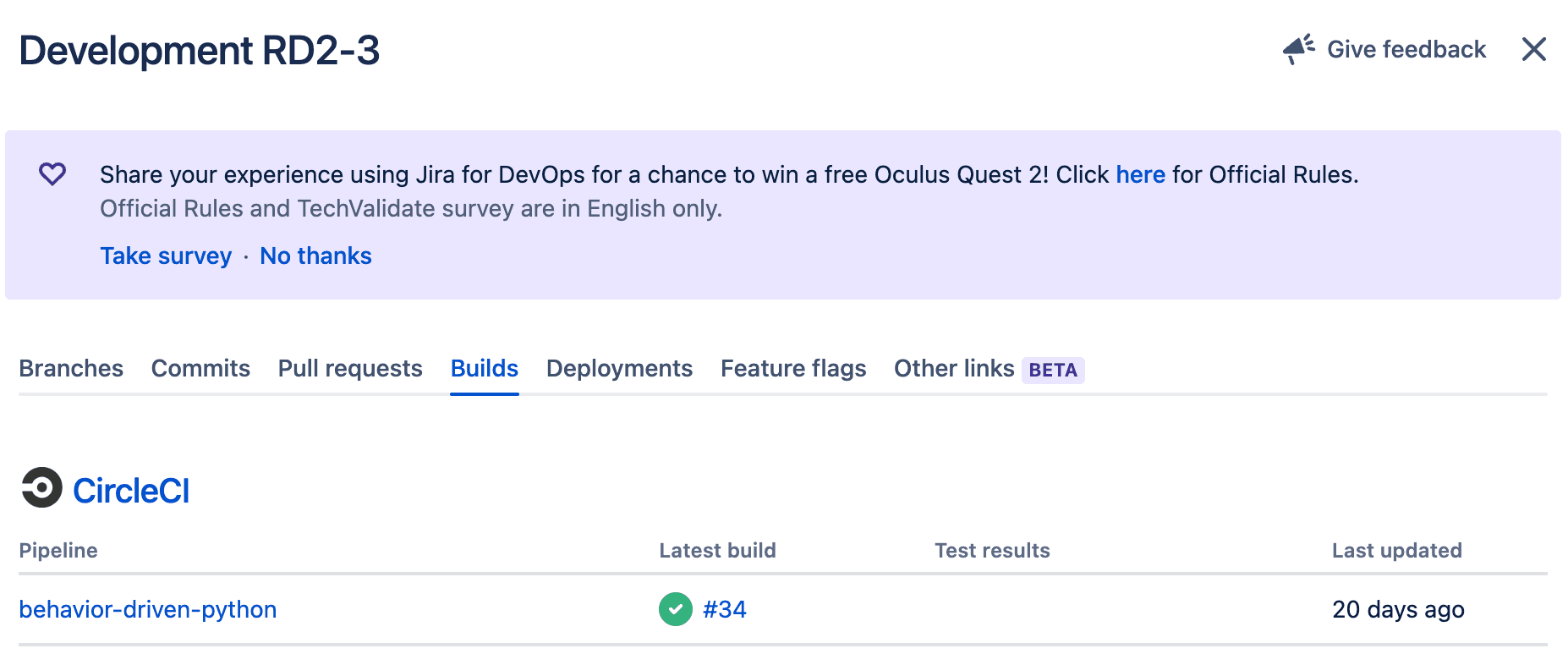
Task: Dismiss the banner with No thanks
Action: (x=315, y=256)
